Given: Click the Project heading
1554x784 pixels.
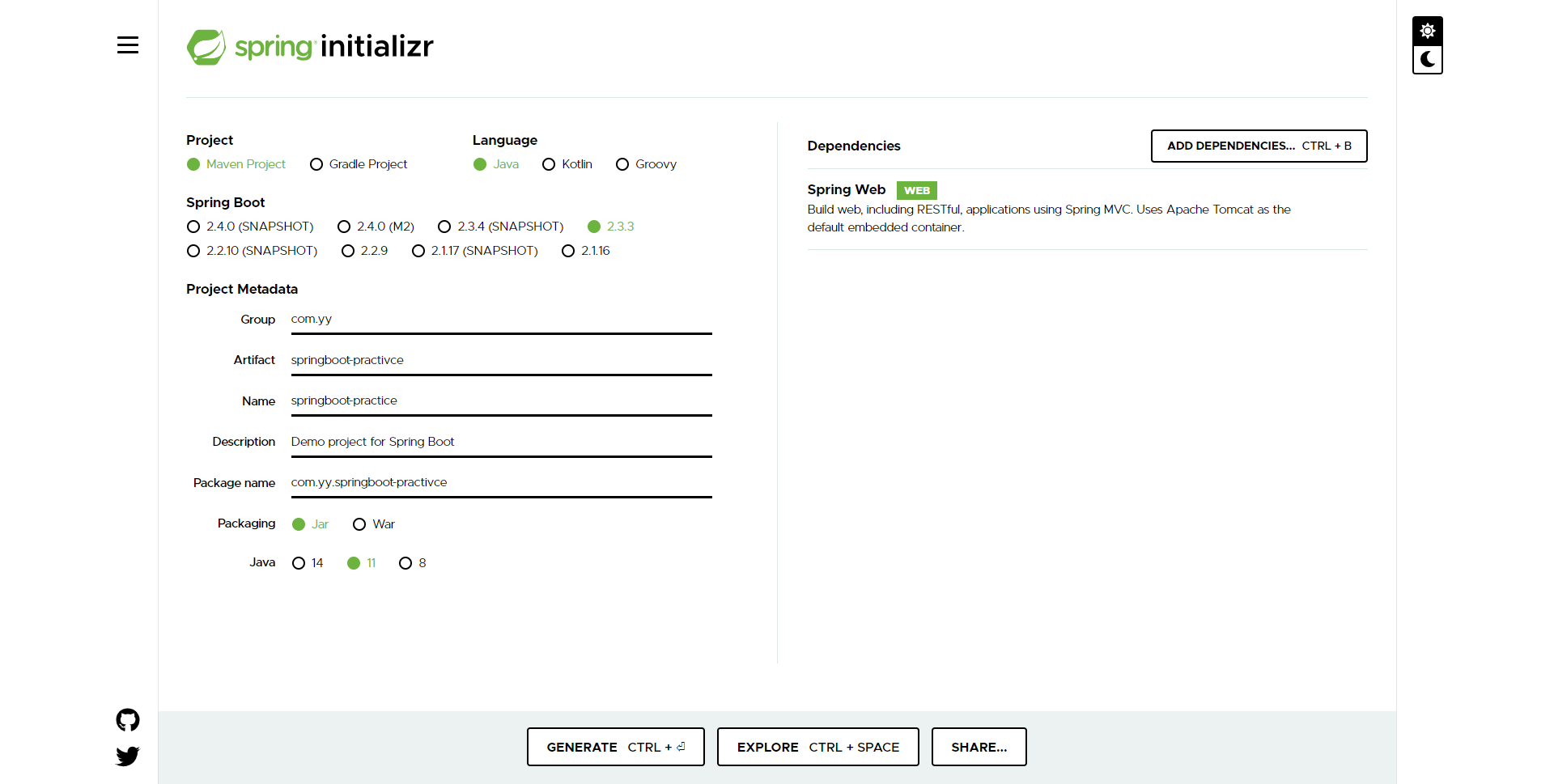Looking at the screenshot, I should tap(210, 140).
